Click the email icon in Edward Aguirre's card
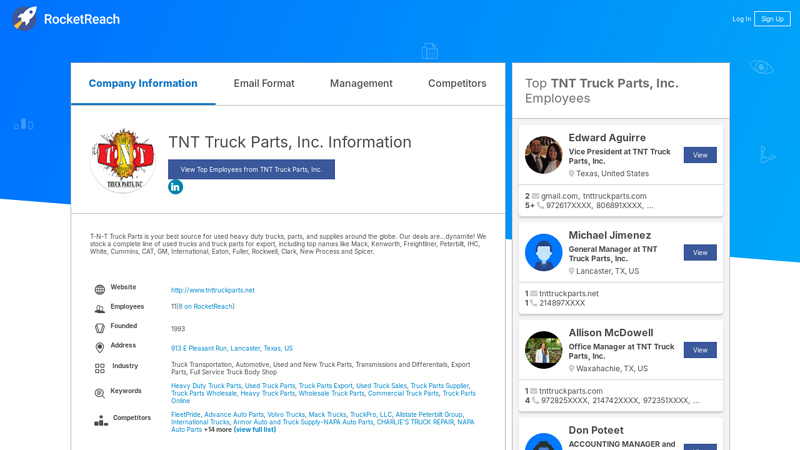 535,196
